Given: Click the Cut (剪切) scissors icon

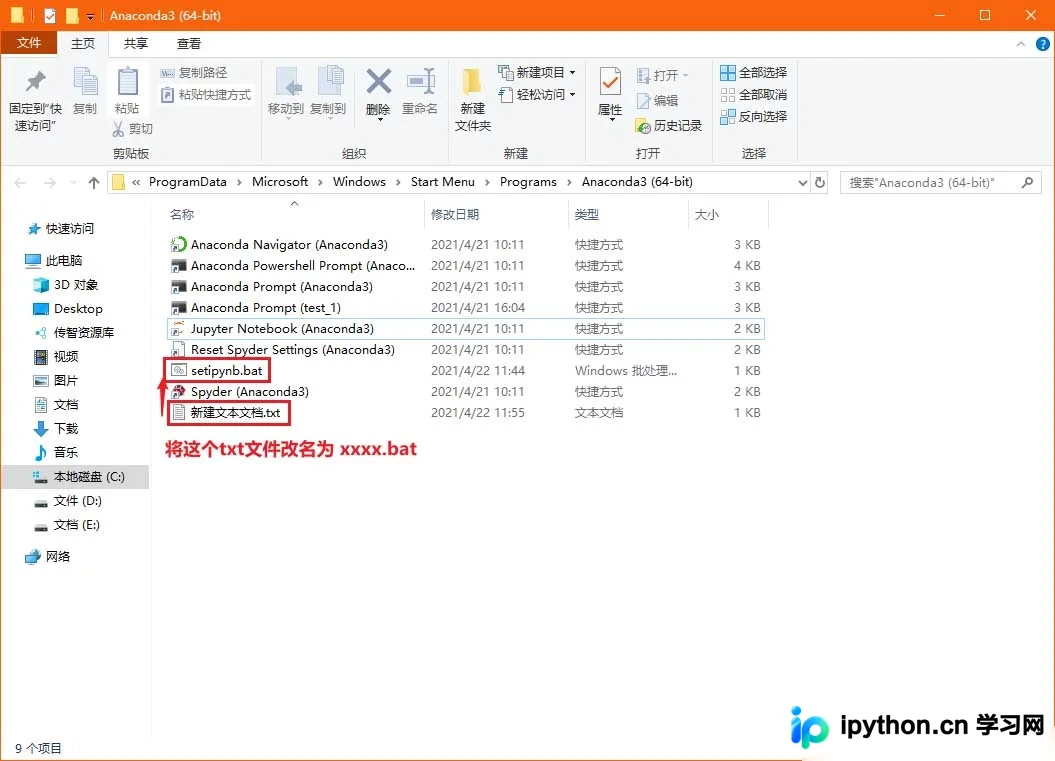Looking at the screenshot, I should [x=118, y=129].
